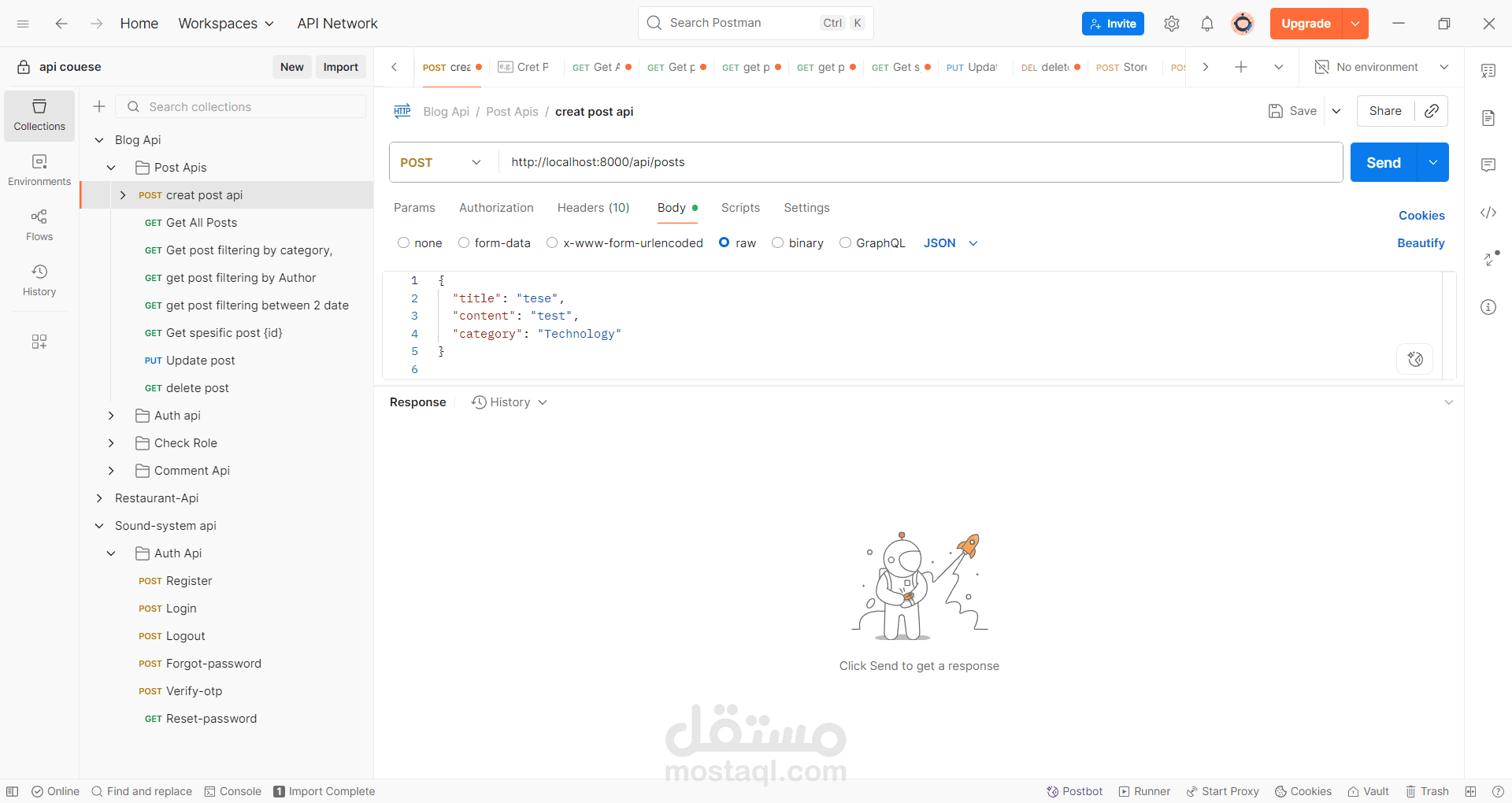The height and width of the screenshot is (803, 1512).
Task: Open Vault in the status bar
Action: point(1368,791)
